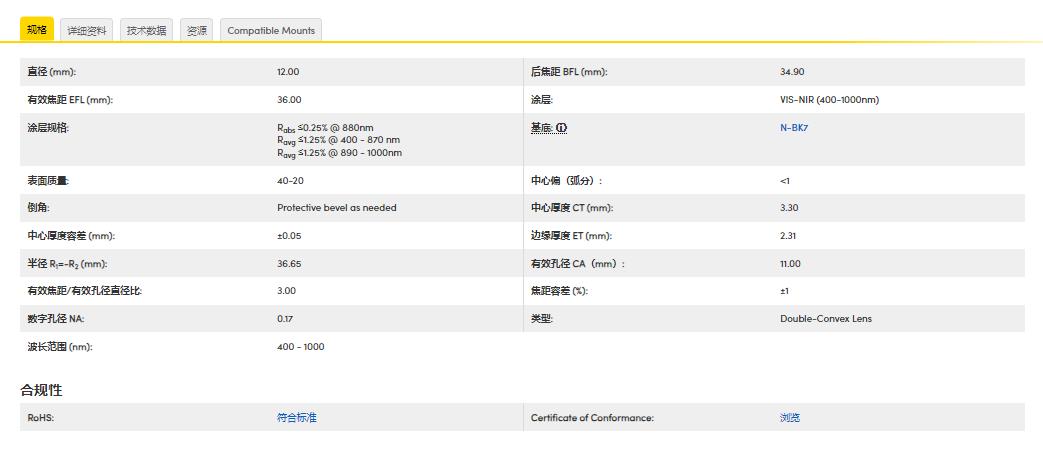1043x450 pixels.
Task: Click the 合规性 section heading
Action: (x=42, y=390)
